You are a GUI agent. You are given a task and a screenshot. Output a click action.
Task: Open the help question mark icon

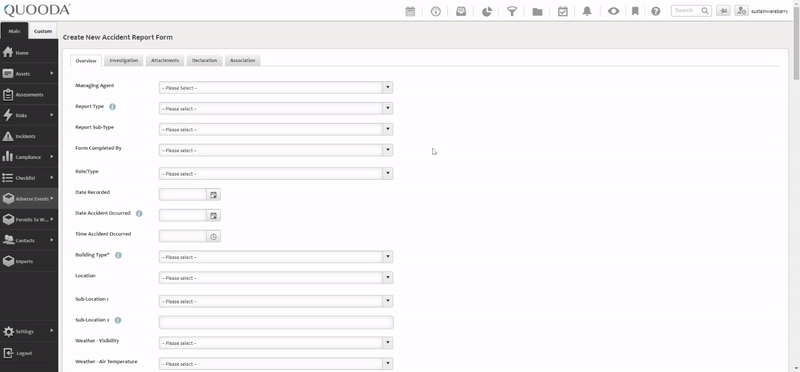[x=656, y=11]
